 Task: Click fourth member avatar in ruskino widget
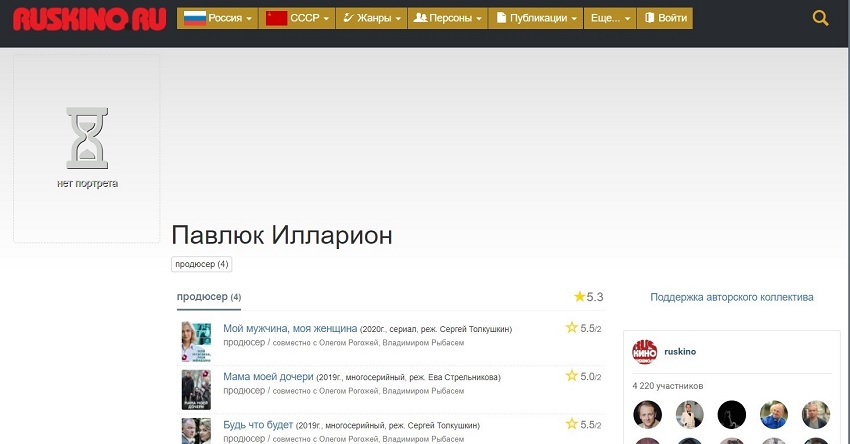pyautogui.click(x=774, y=415)
